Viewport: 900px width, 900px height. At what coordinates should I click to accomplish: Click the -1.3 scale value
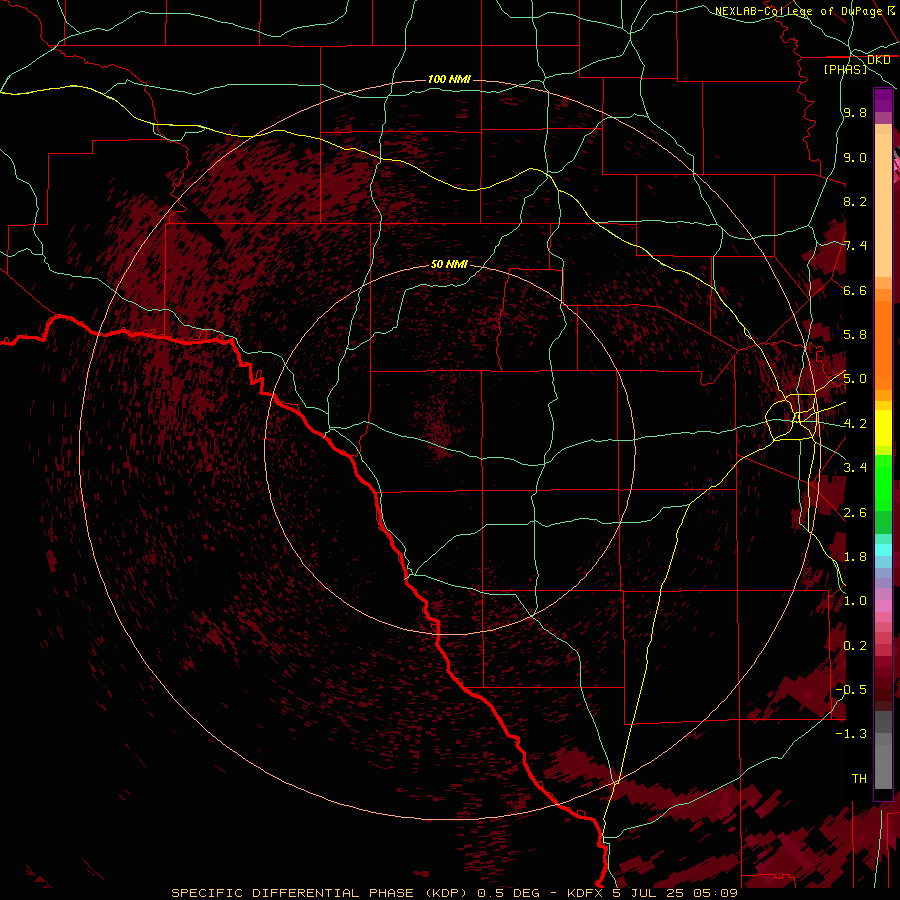pyautogui.click(x=851, y=734)
